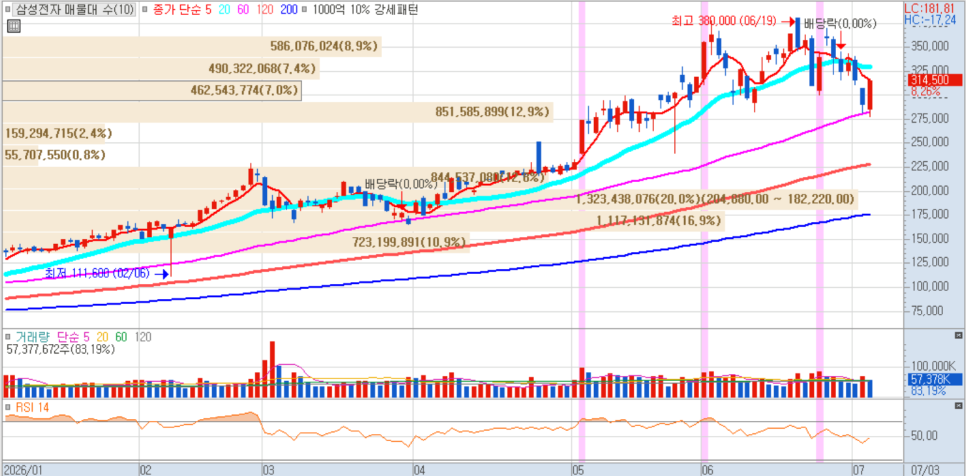The width and height of the screenshot is (966, 476).
Task: Close the volume panel with its corner button
Action: [958, 335]
